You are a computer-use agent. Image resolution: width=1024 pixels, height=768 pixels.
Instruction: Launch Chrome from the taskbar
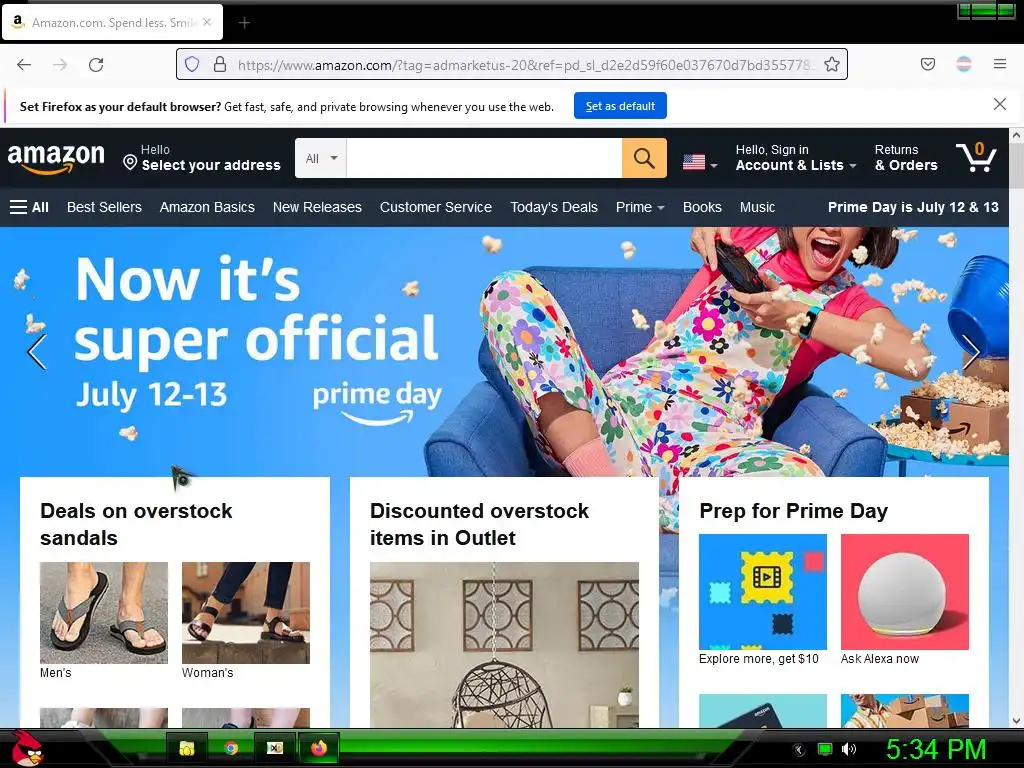[x=231, y=748]
